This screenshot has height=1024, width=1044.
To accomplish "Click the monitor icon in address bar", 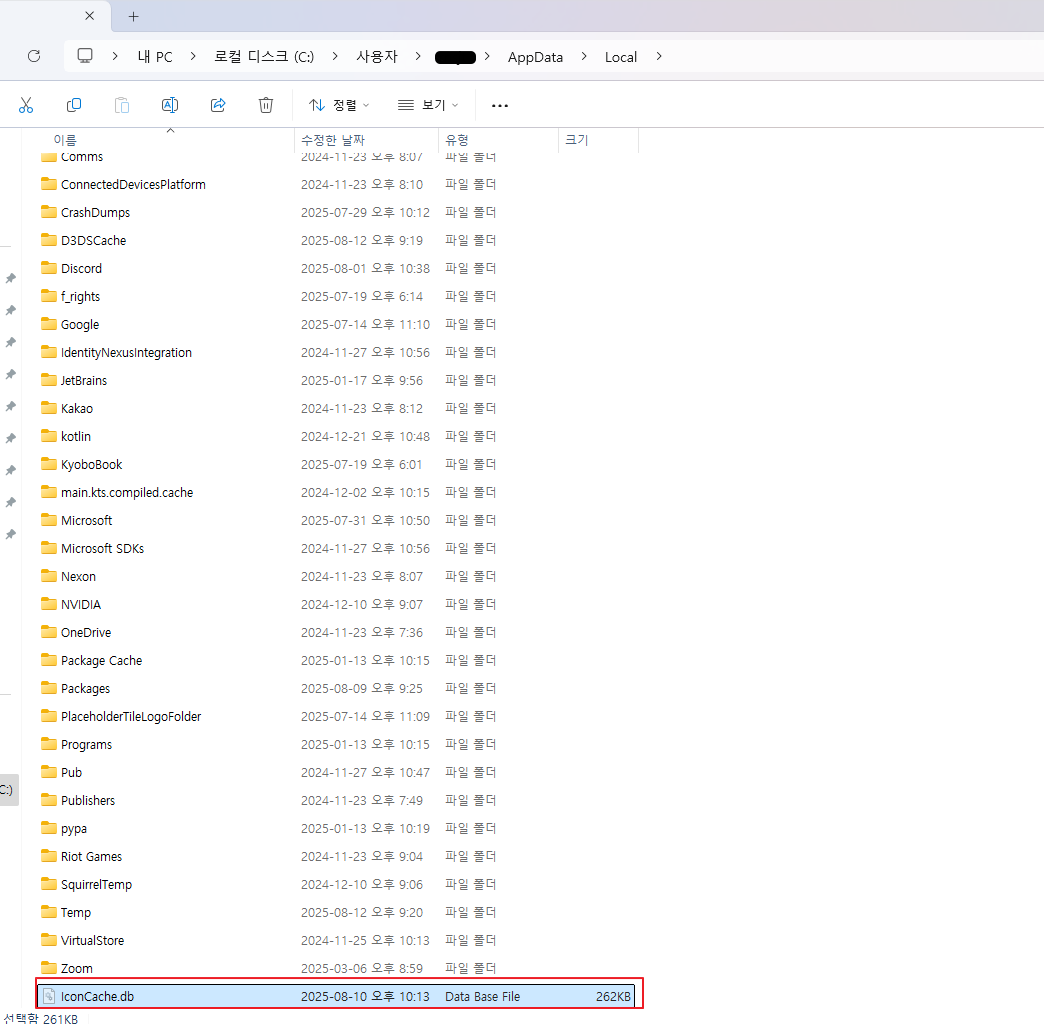I will [85, 56].
